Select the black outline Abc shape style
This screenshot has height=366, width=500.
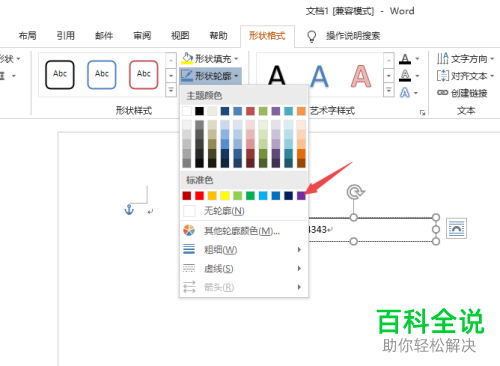(x=60, y=75)
